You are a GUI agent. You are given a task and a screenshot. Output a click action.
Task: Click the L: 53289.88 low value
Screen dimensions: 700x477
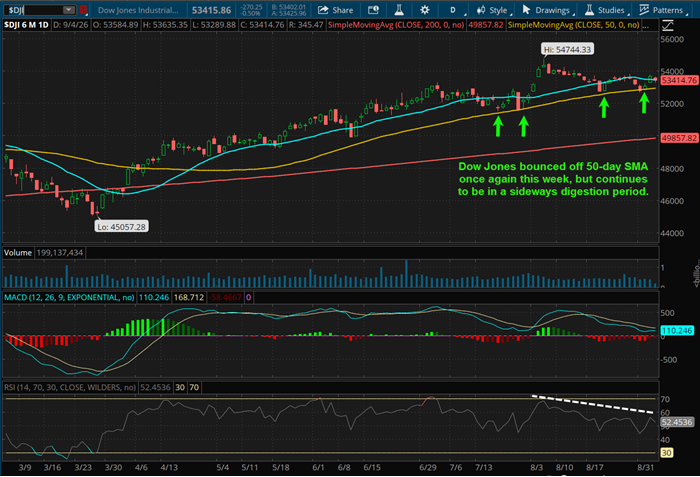click(x=214, y=25)
